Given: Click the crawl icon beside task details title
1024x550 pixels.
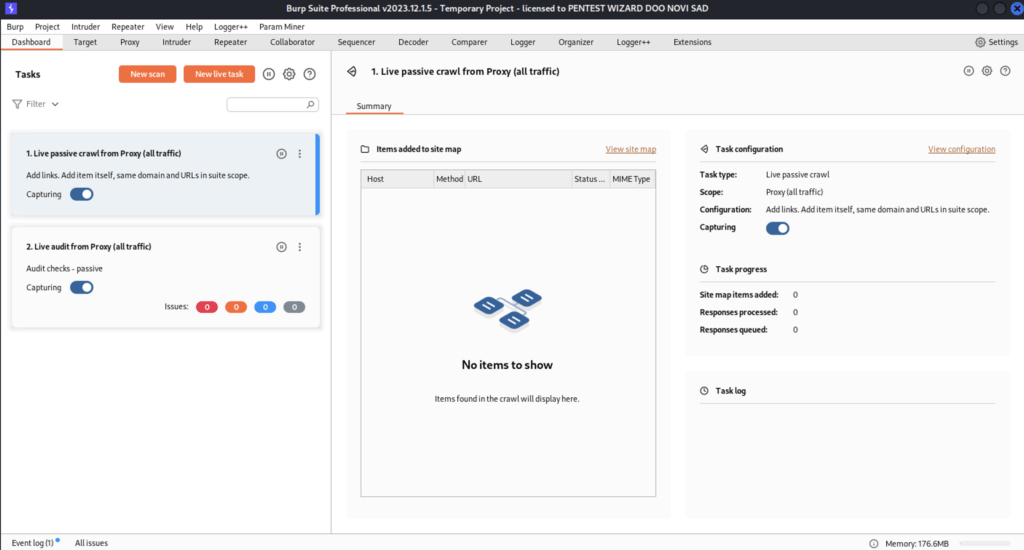Looking at the screenshot, I should (x=352, y=71).
